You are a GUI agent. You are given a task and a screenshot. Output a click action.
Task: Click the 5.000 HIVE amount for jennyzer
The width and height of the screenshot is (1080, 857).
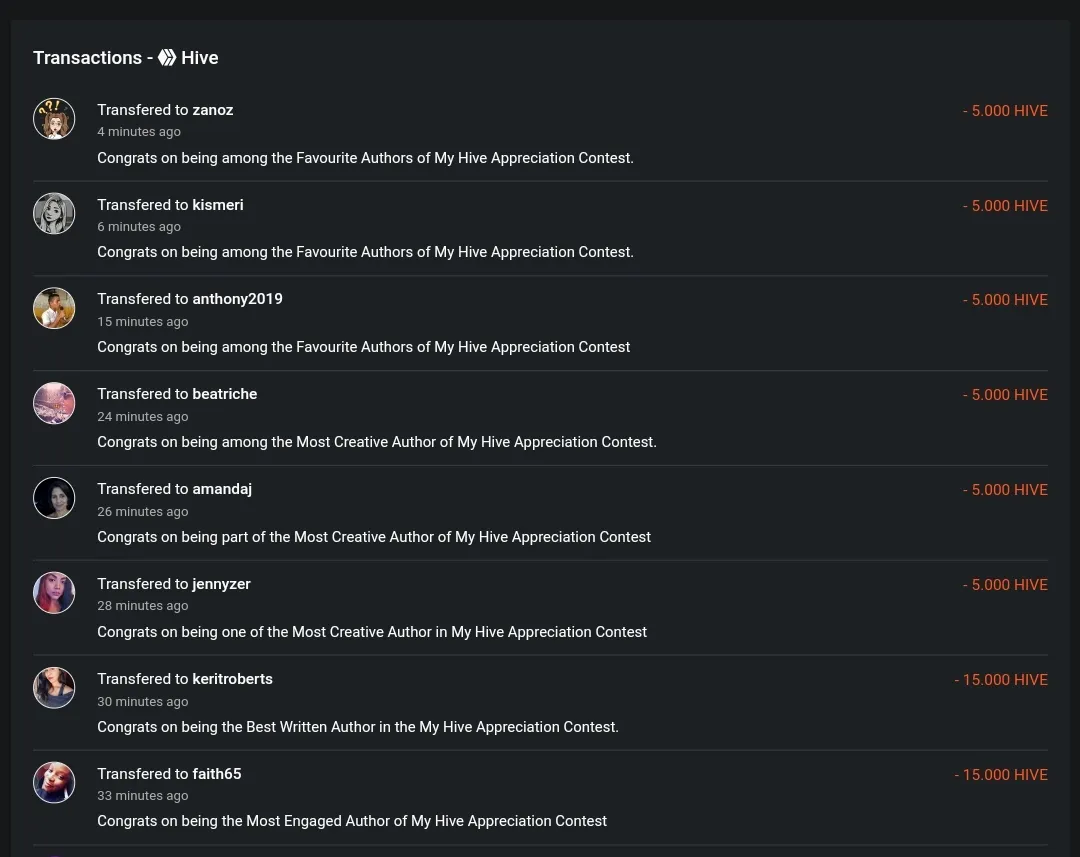[1005, 585]
